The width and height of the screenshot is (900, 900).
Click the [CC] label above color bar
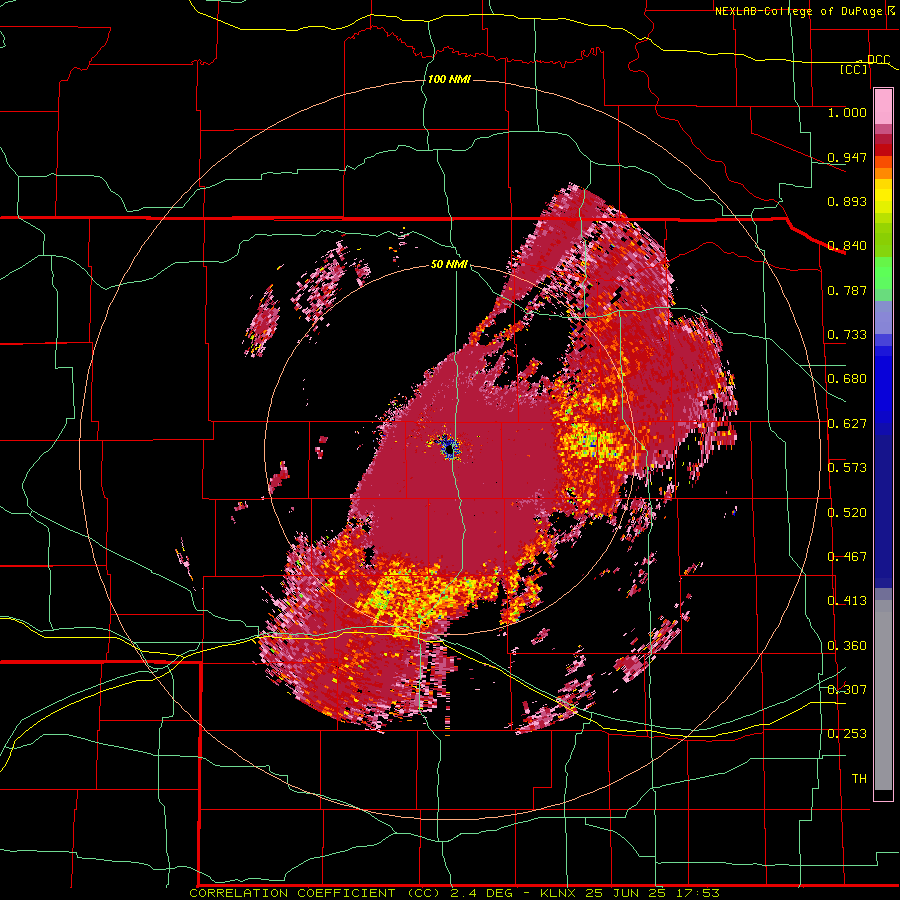[854, 69]
